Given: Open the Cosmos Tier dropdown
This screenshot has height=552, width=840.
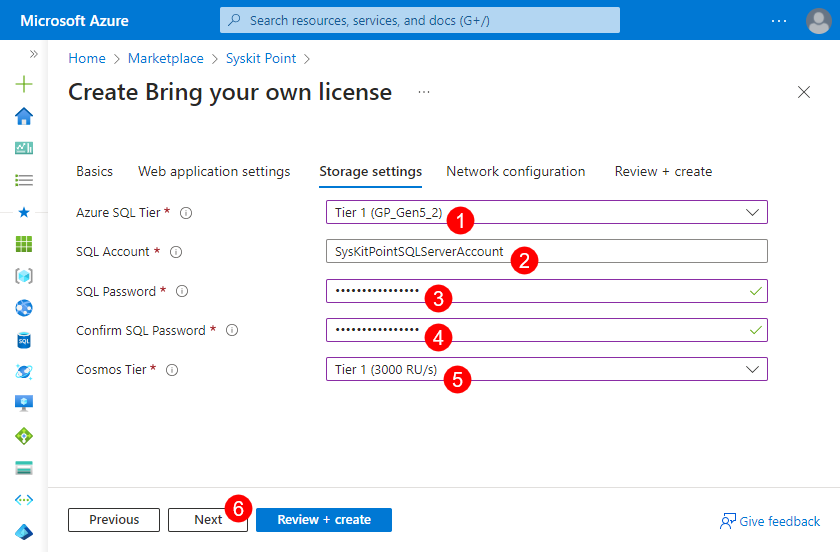Looking at the screenshot, I should tap(546, 369).
